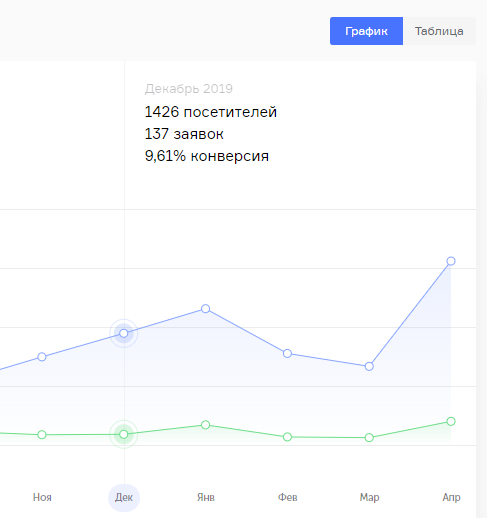The image size is (487, 518).
Task: Switch to the График view
Action: click(366, 31)
